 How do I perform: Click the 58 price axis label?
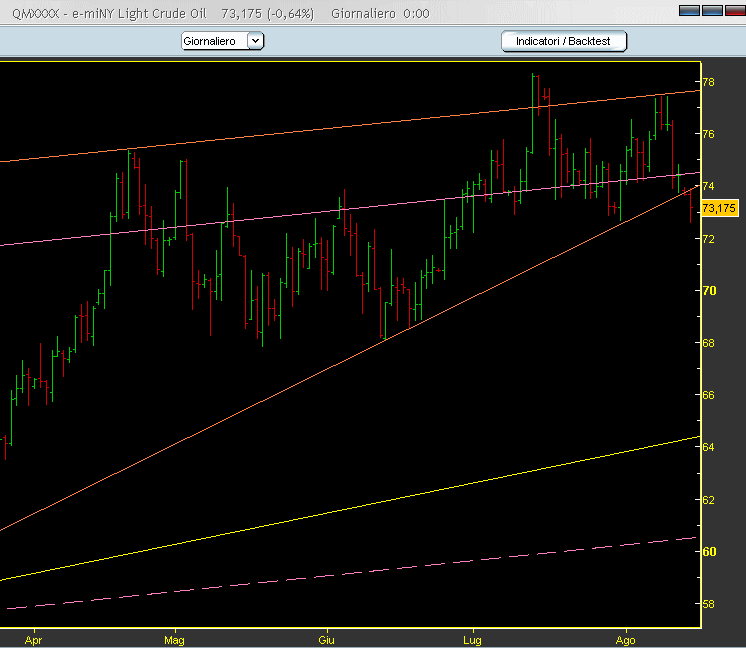coord(708,604)
